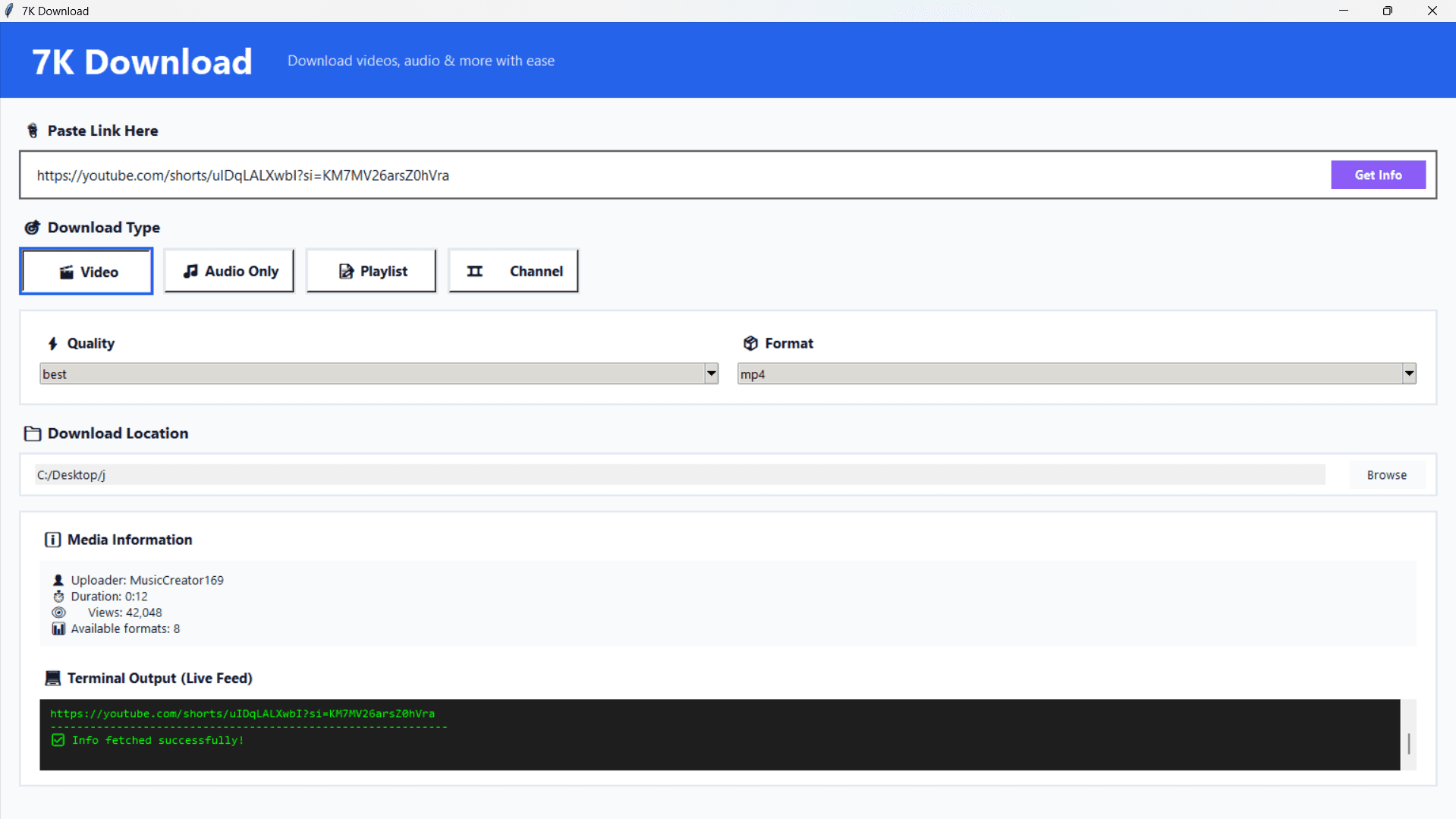
Task: Click the computer icon beside Terminal Output
Action: pyautogui.click(x=52, y=678)
